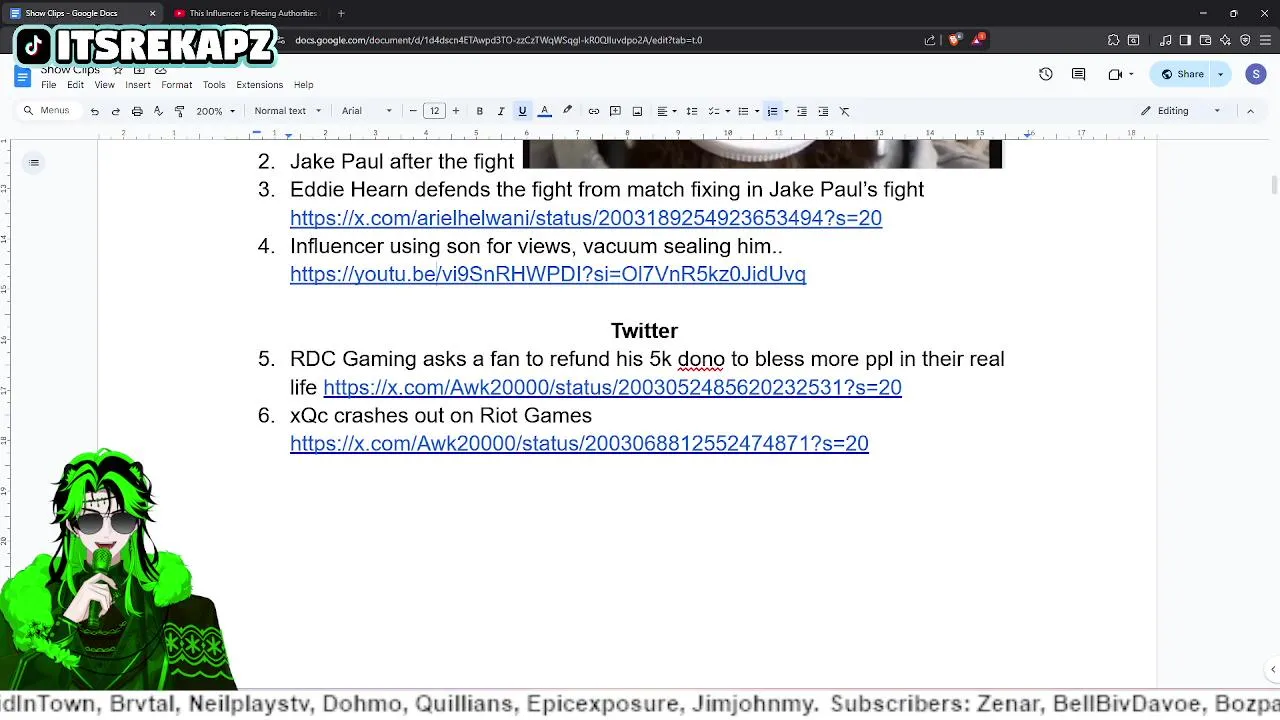The width and height of the screenshot is (1280, 720).
Task: Open the 200% zoom level dropdown
Action: coord(215,111)
